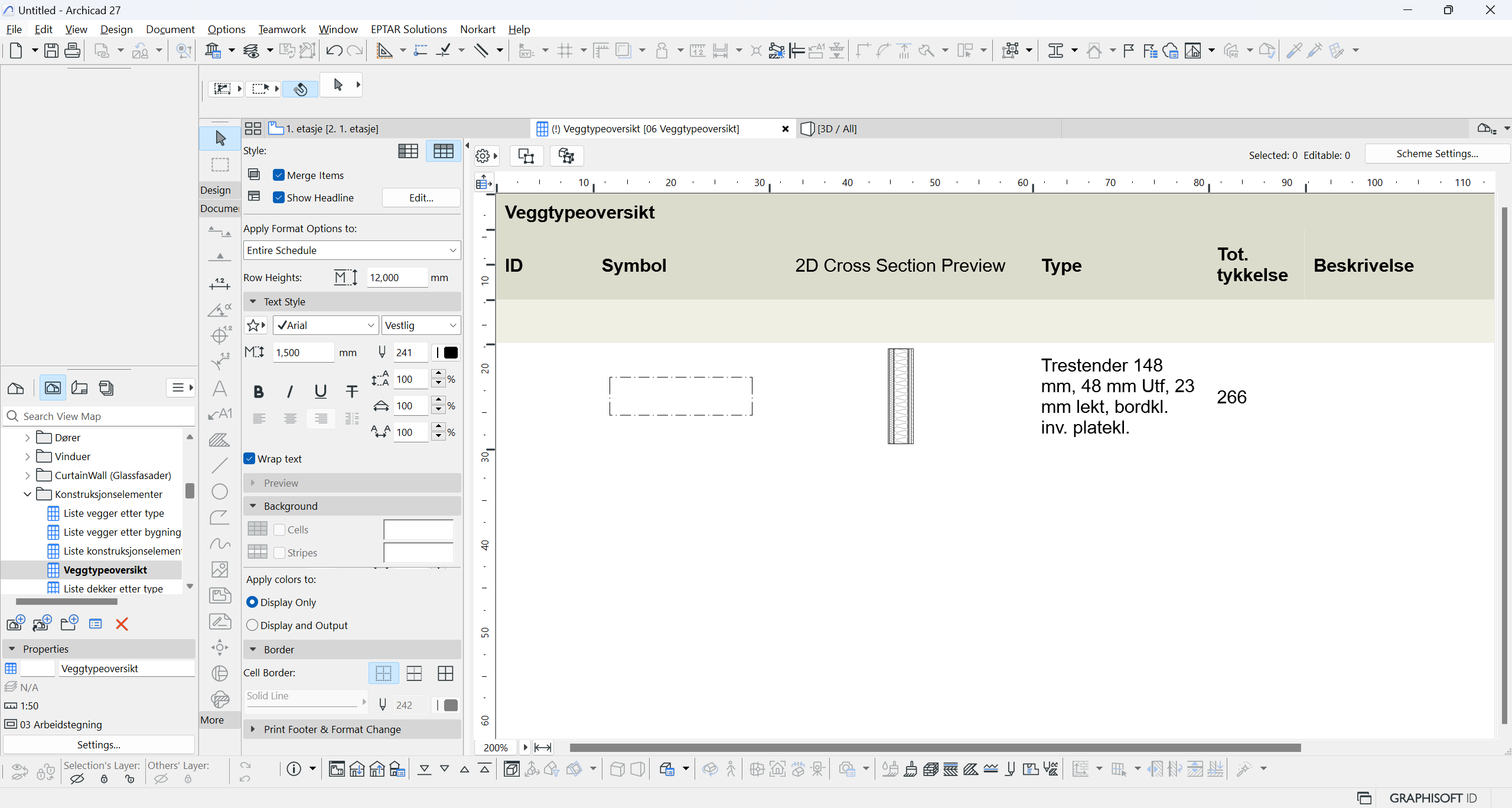Click the Italic text format icon

[289, 392]
